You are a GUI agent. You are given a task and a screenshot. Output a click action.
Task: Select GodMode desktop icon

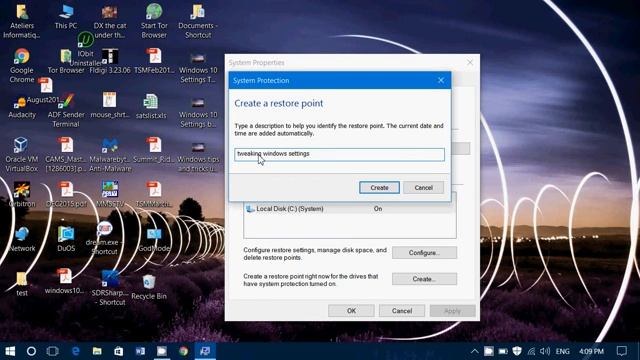(154, 239)
